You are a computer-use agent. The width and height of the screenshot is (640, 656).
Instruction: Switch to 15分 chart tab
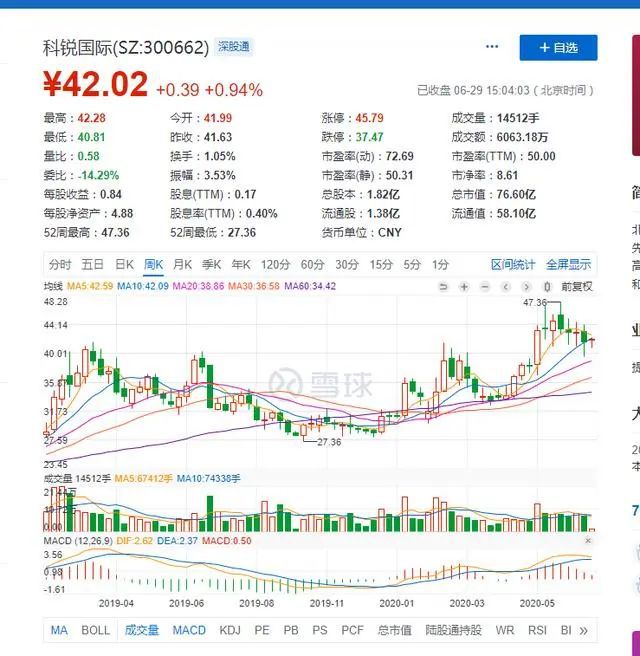click(x=381, y=265)
